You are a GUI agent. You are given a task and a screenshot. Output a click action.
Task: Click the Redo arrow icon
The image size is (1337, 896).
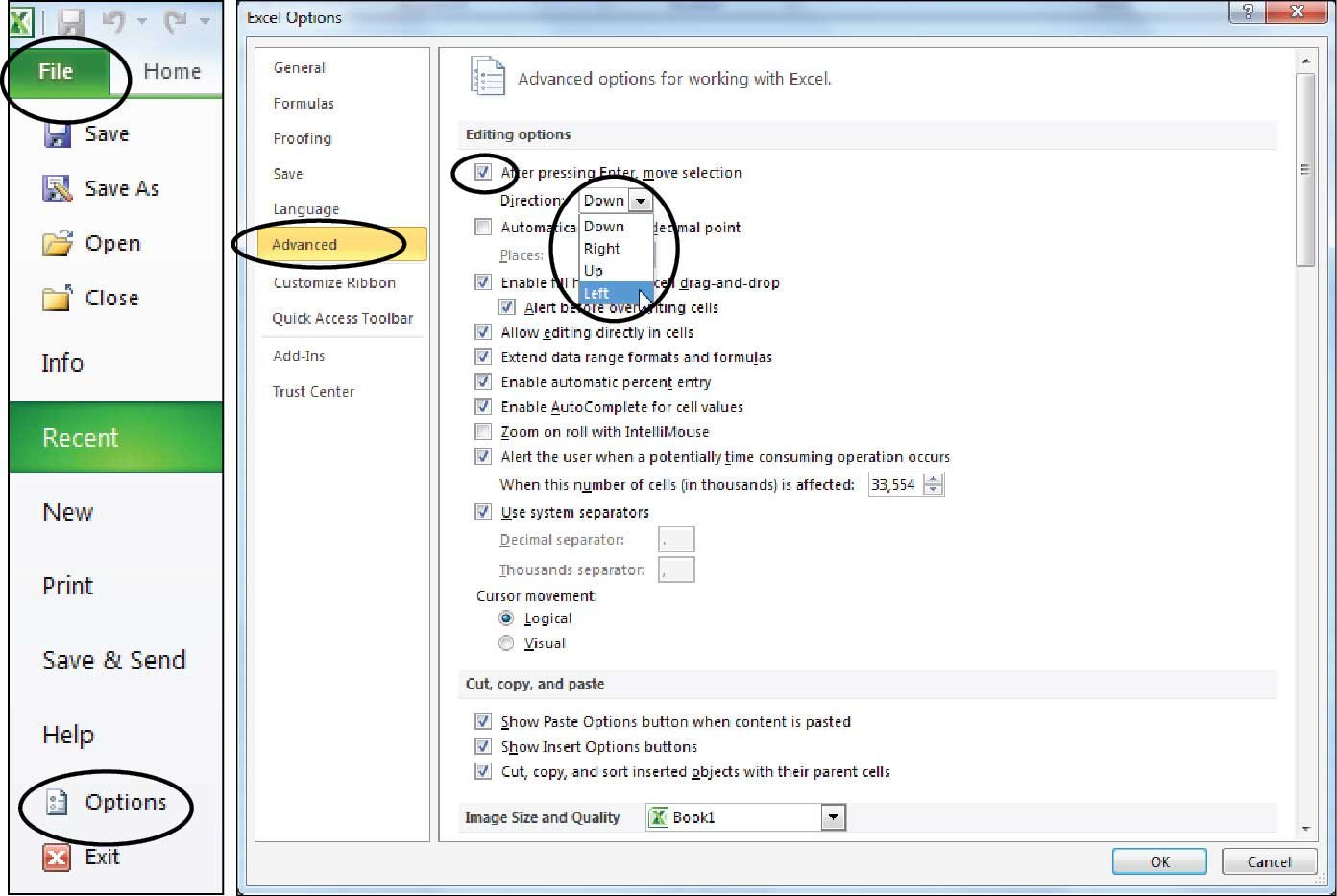175,21
